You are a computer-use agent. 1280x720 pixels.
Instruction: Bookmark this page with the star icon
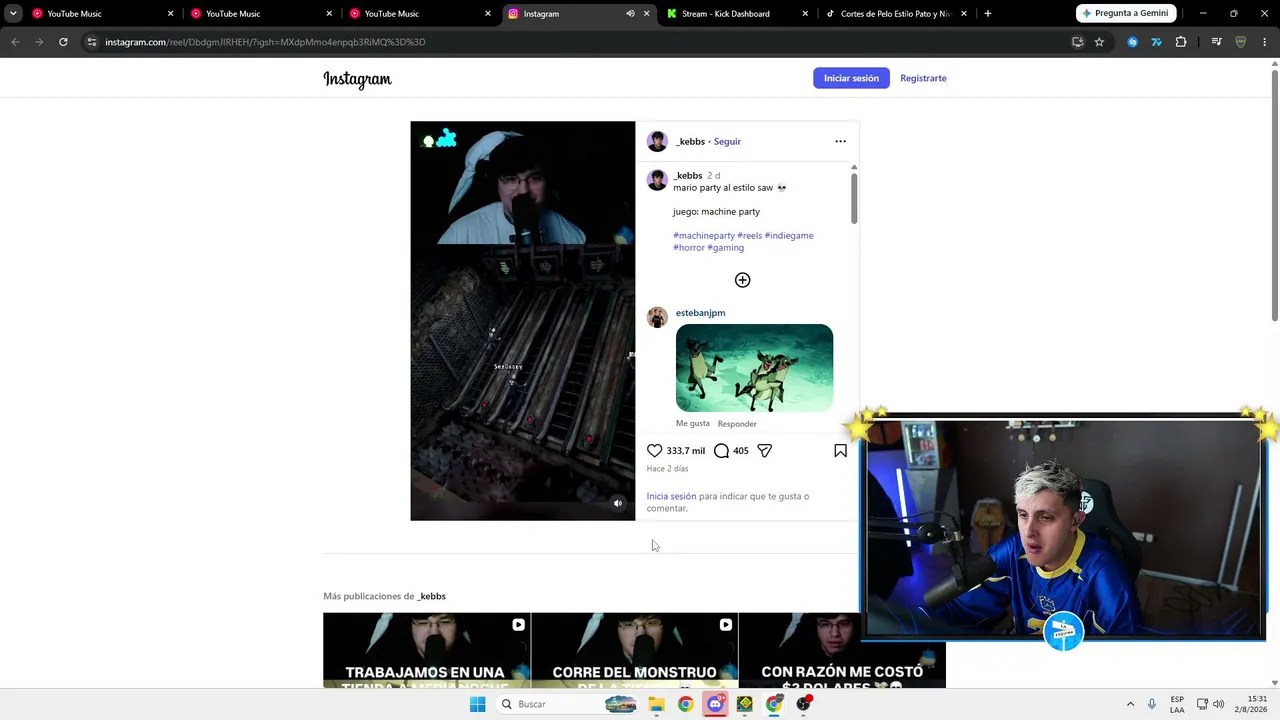[1099, 42]
